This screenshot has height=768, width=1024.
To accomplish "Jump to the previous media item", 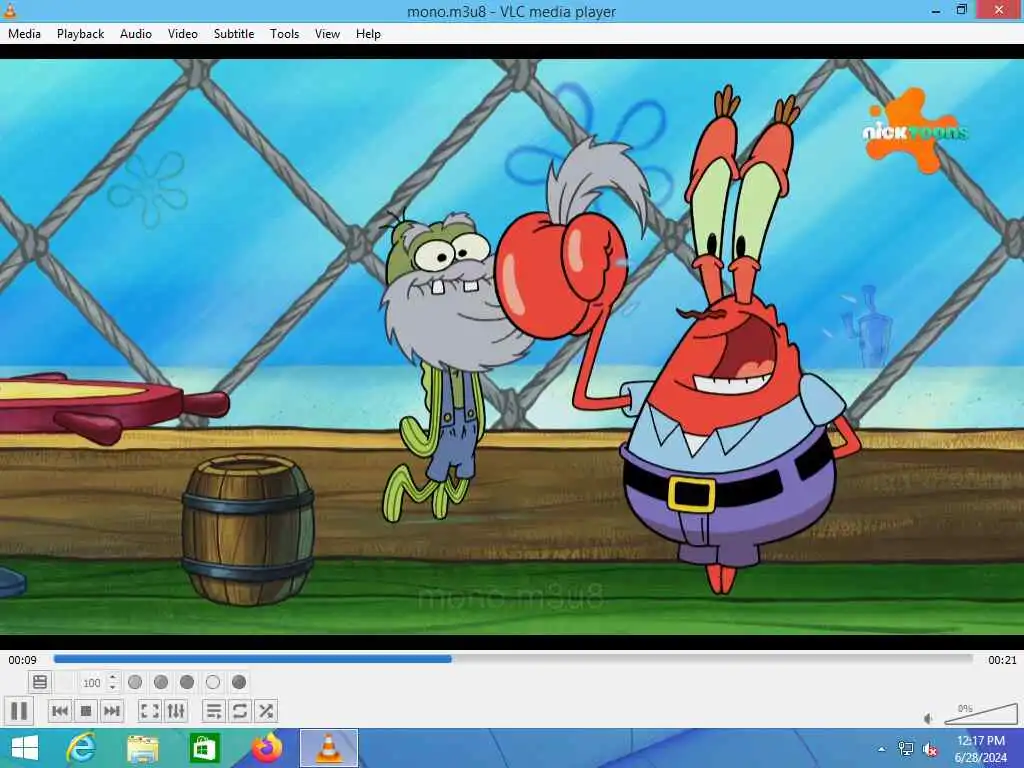I will click(x=60, y=711).
